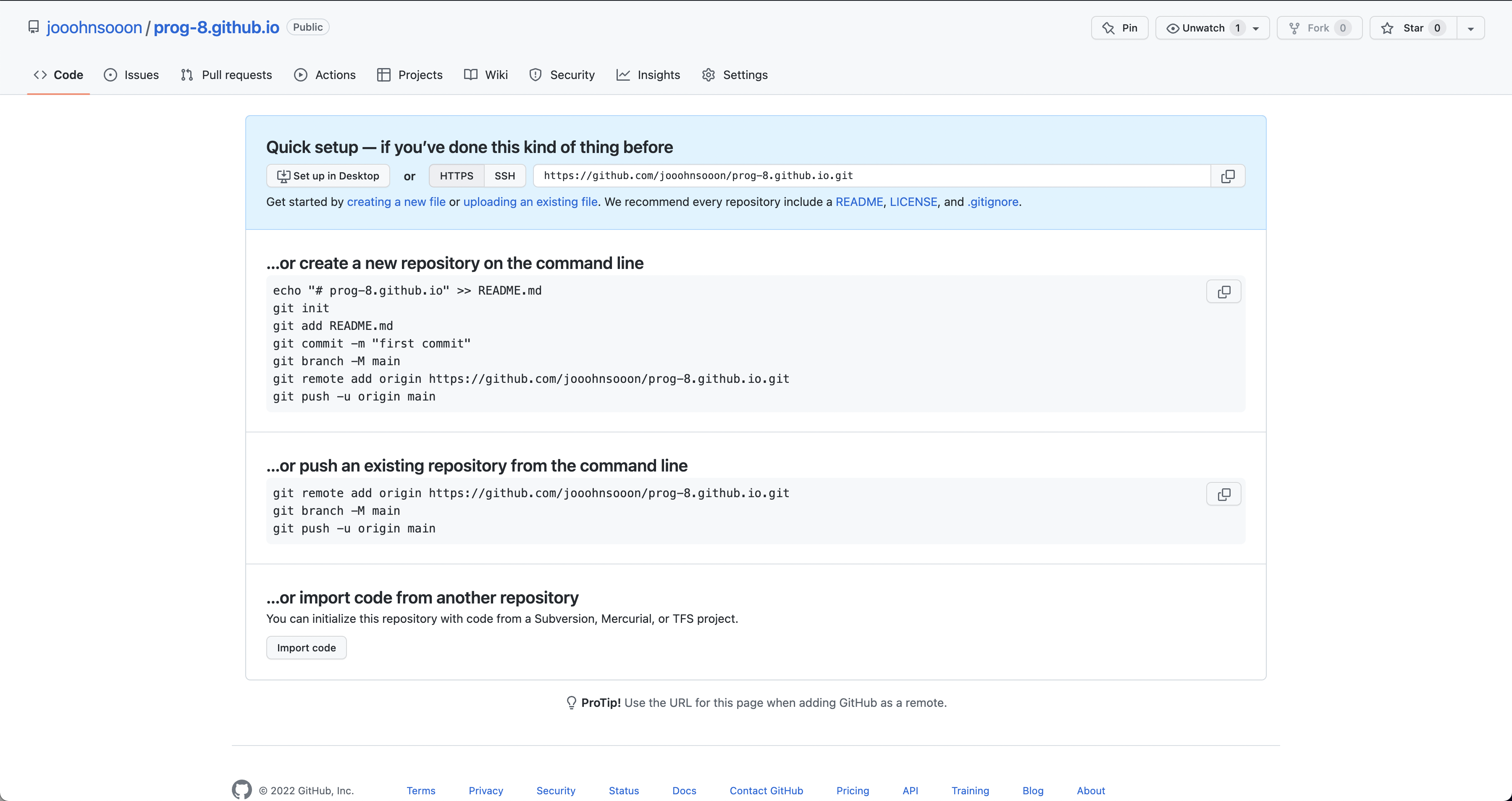
Task: Open the Training footer link
Action: pyautogui.click(x=970, y=790)
